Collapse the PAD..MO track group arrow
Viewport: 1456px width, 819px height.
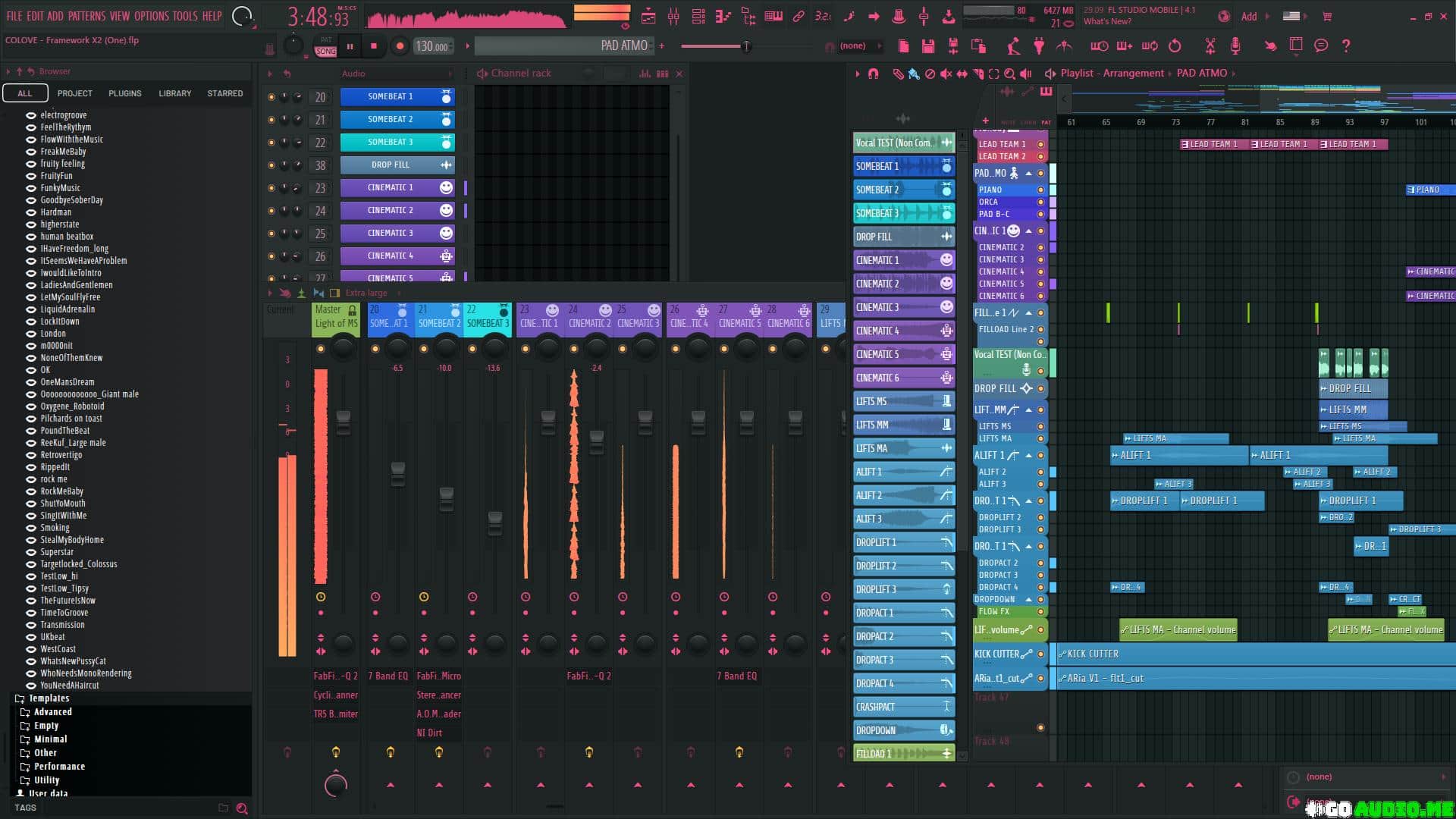(x=1029, y=174)
